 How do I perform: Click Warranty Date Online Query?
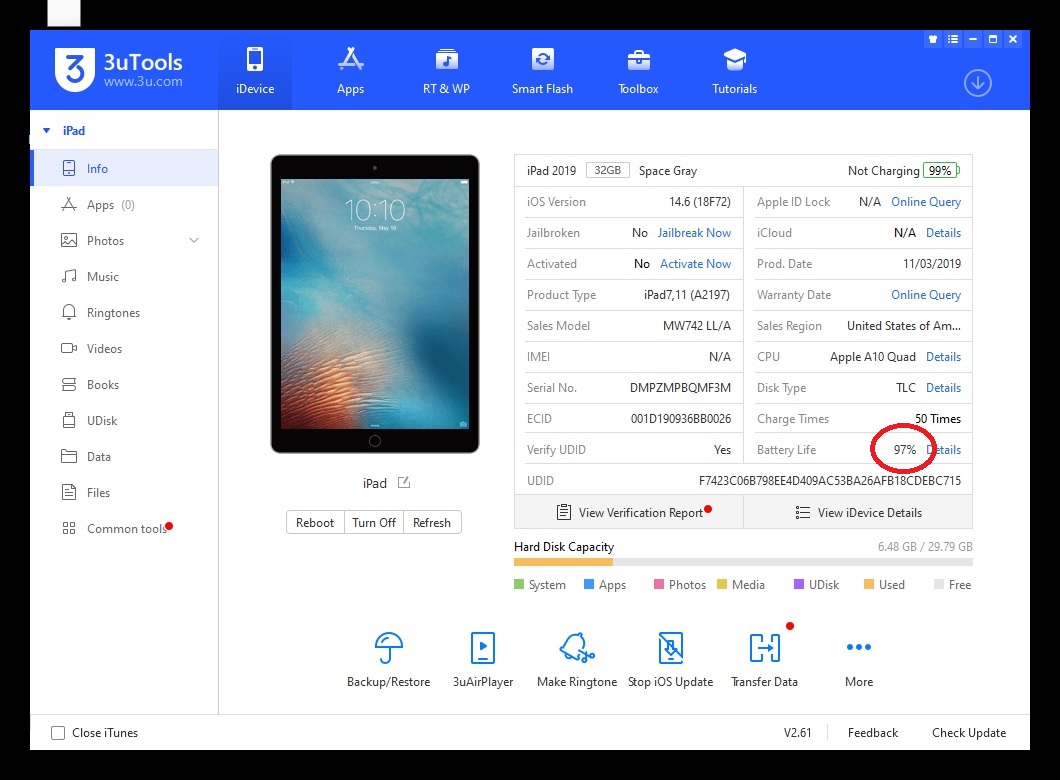coord(925,295)
